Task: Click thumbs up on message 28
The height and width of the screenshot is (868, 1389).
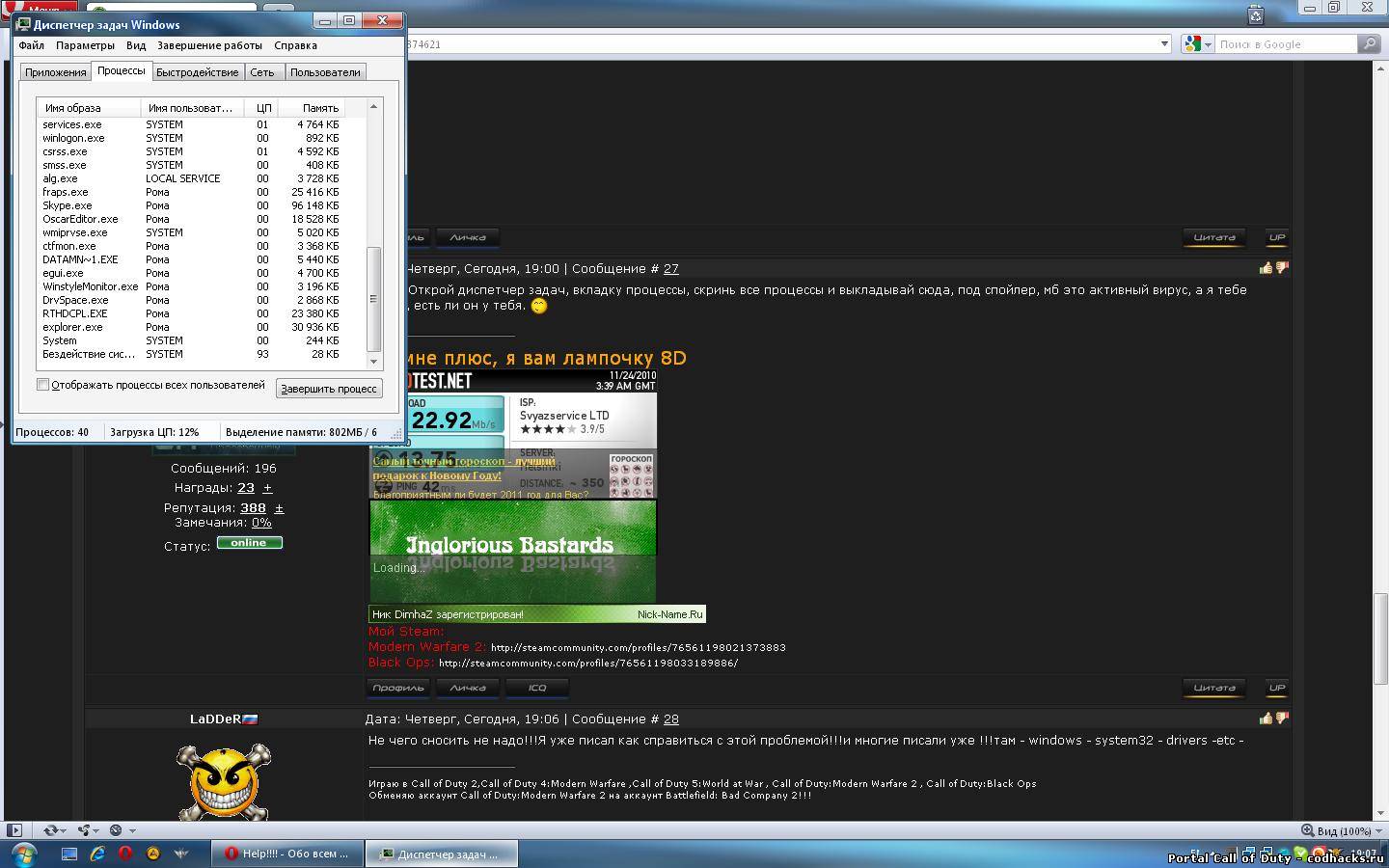Action: pos(1266,719)
